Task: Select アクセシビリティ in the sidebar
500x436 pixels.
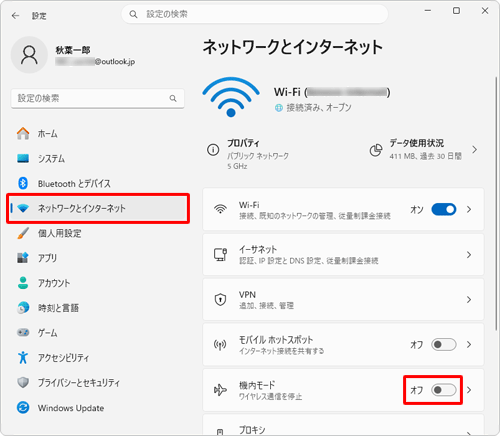Action: 97,358
